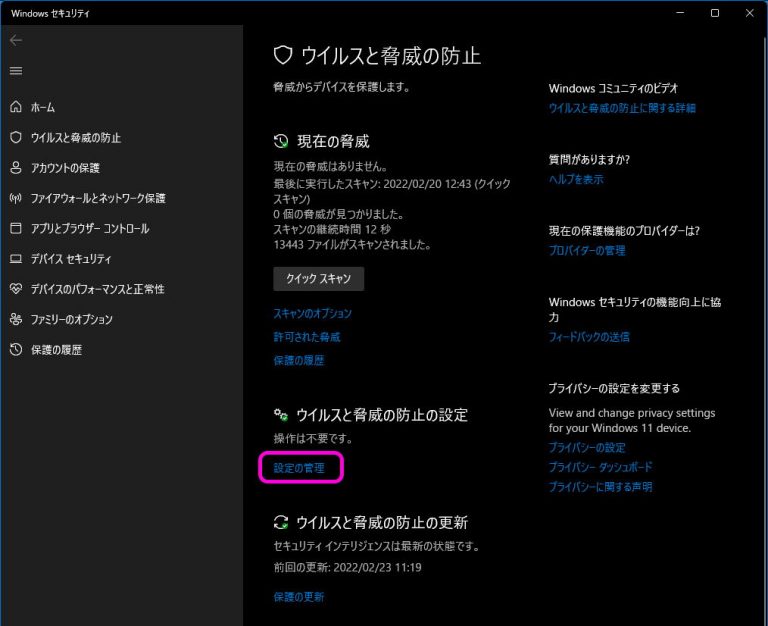Click the heart icon for デバイスのパフォーマンスと正常性

point(16,289)
